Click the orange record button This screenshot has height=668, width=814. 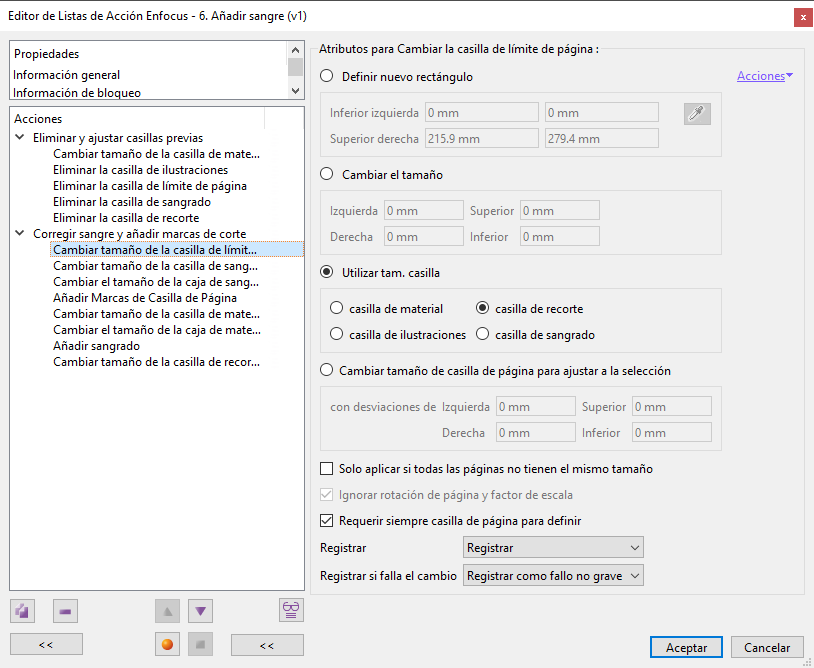point(167,645)
